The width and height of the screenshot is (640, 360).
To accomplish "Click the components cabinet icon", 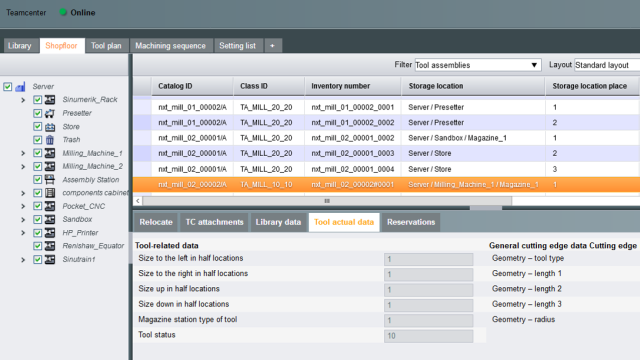I will point(50,193).
